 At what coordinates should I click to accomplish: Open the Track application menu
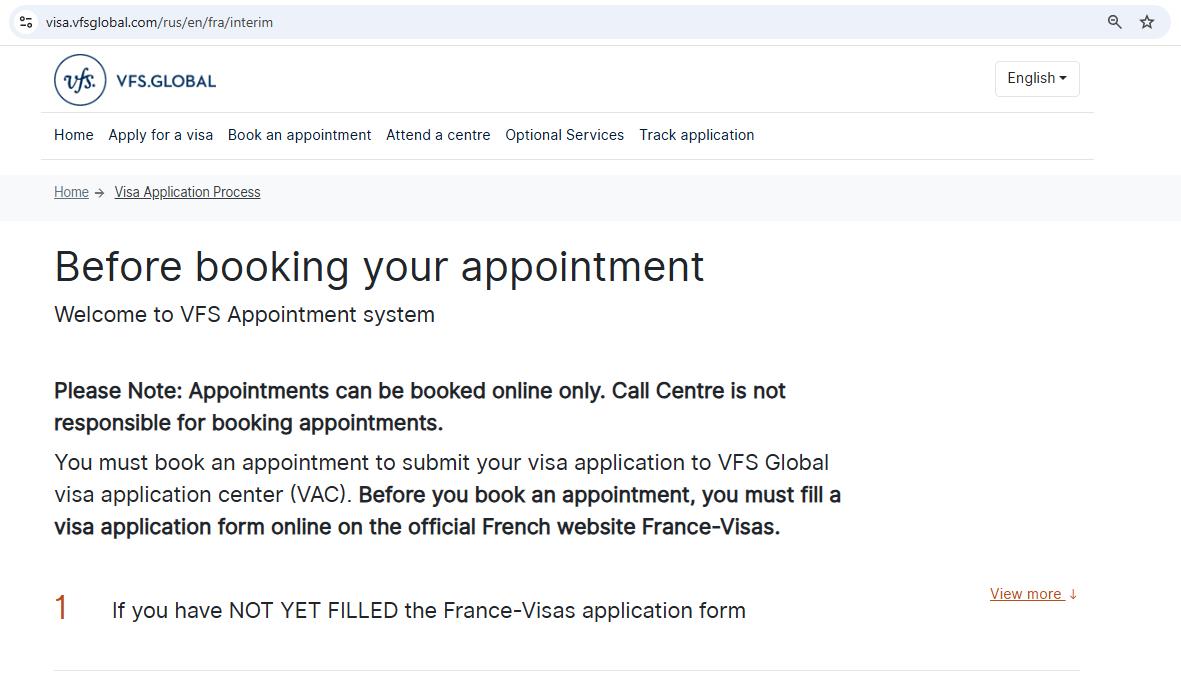click(697, 134)
